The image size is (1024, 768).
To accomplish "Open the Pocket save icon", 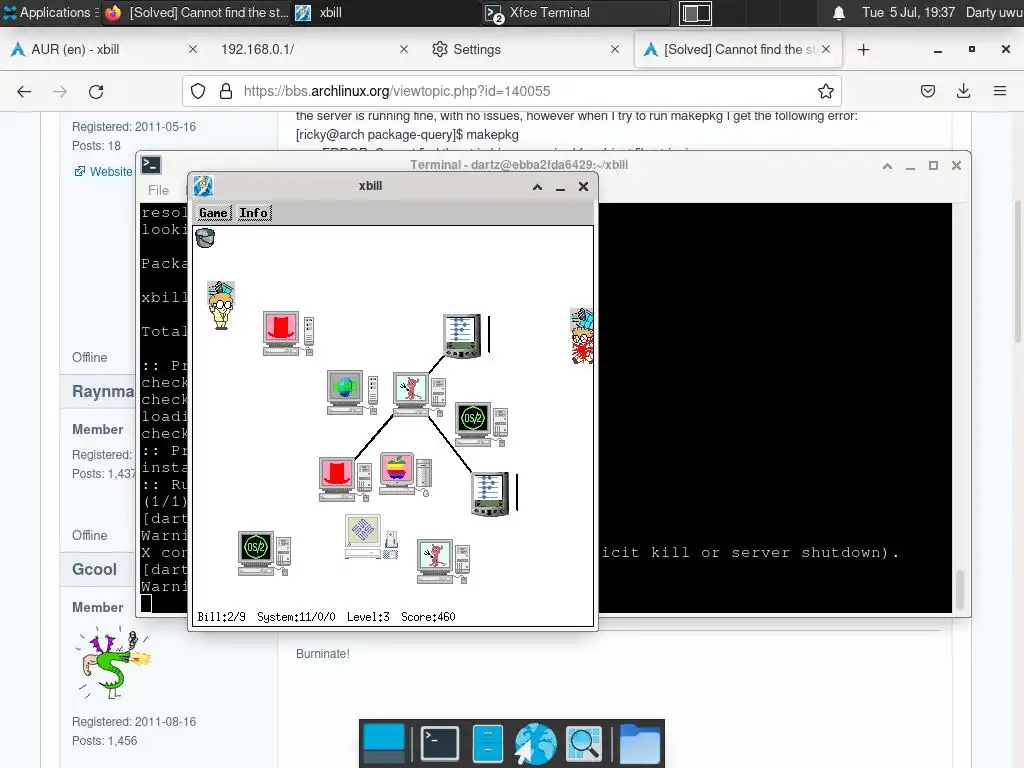I will coord(928,91).
